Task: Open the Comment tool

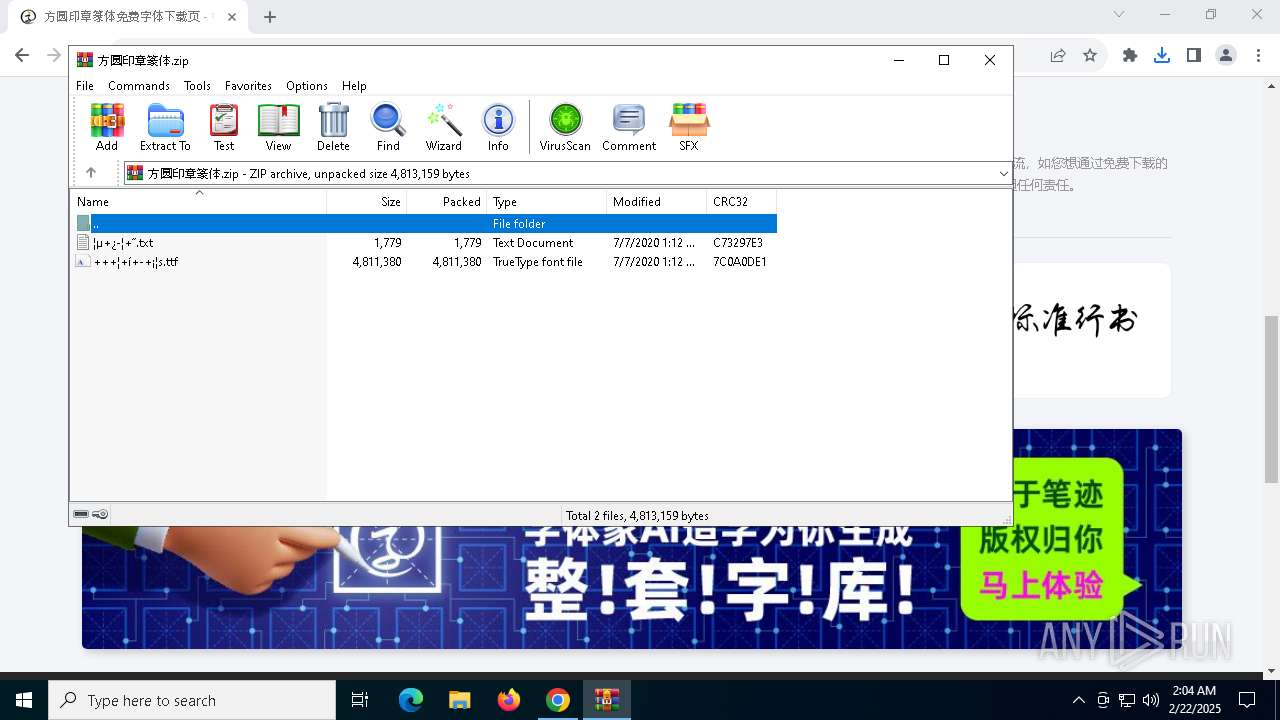Action: [629, 127]
